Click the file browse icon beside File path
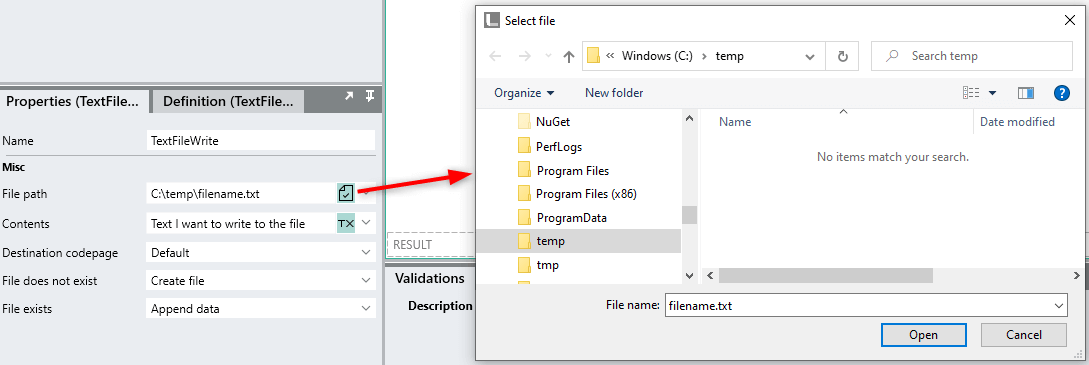Viewport: 1089px width, 365px height. coord(346,194)
